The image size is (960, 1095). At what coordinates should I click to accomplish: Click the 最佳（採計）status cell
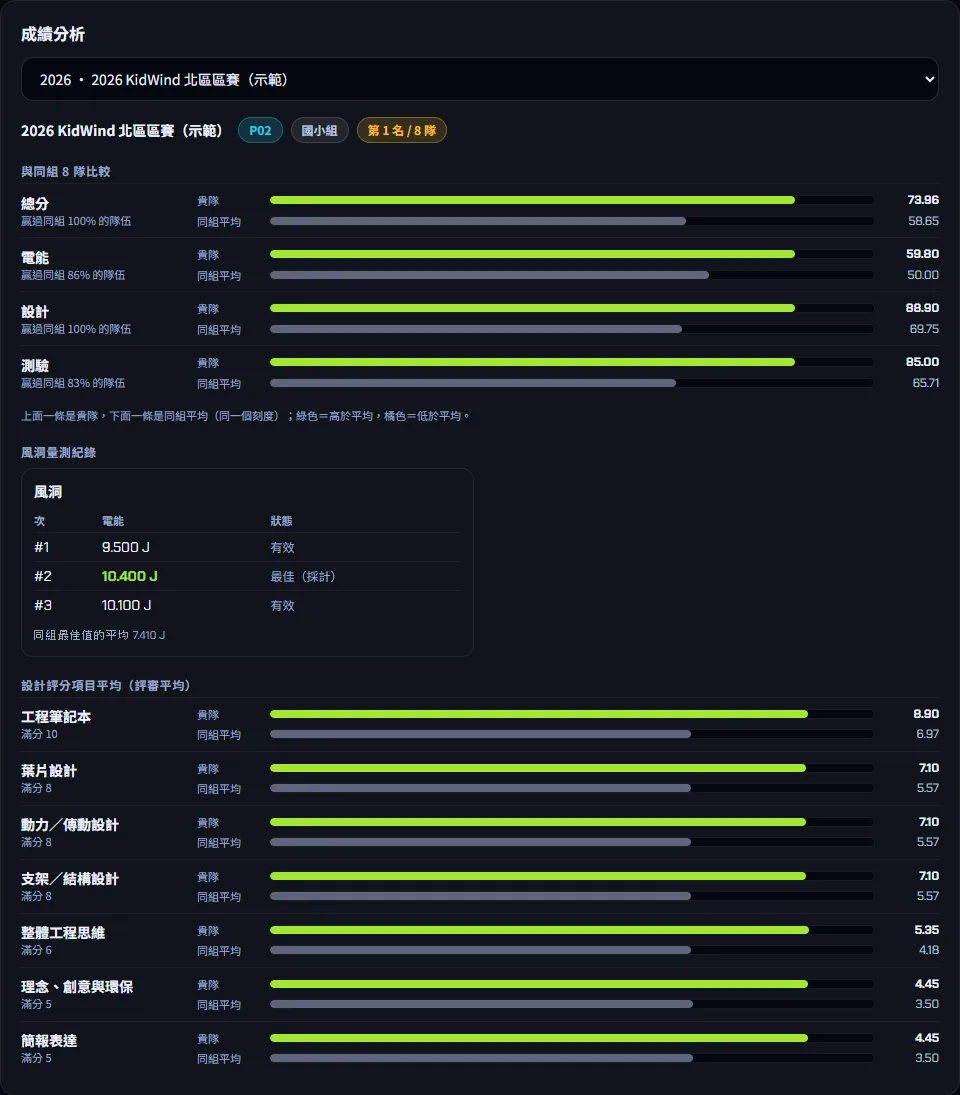pos(303,576)
